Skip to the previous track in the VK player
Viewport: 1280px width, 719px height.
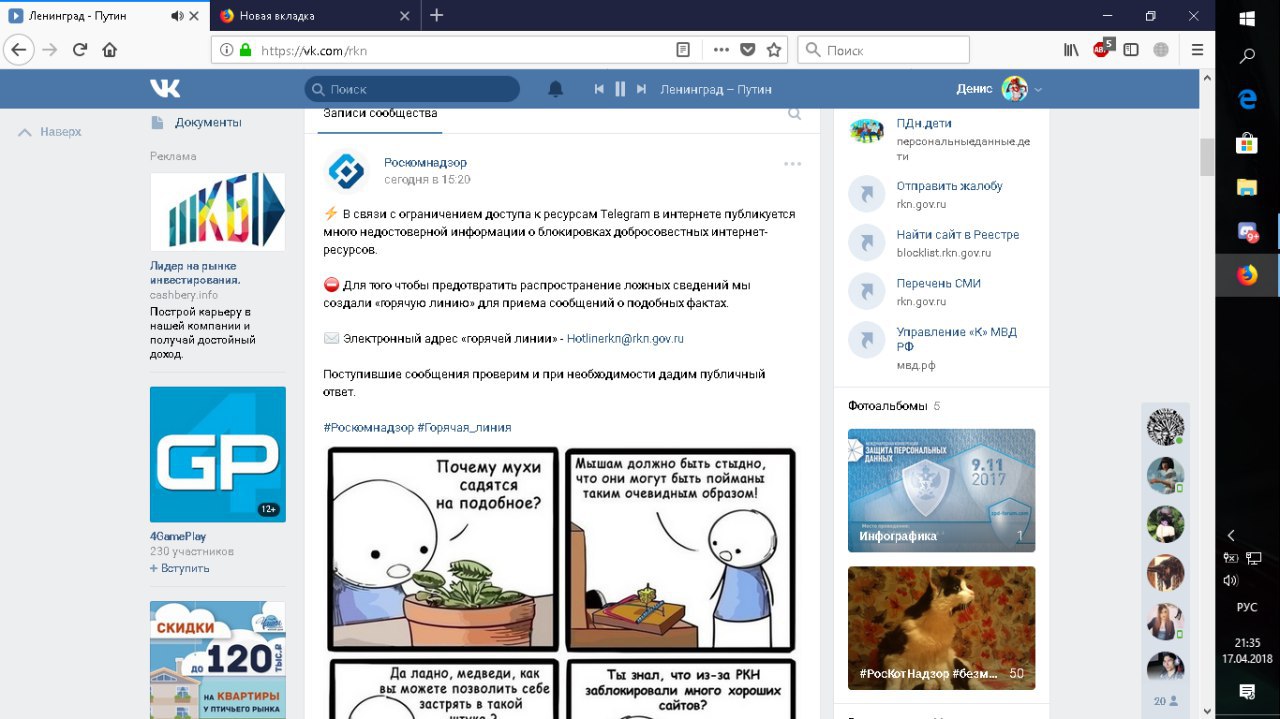pos(599,89)
